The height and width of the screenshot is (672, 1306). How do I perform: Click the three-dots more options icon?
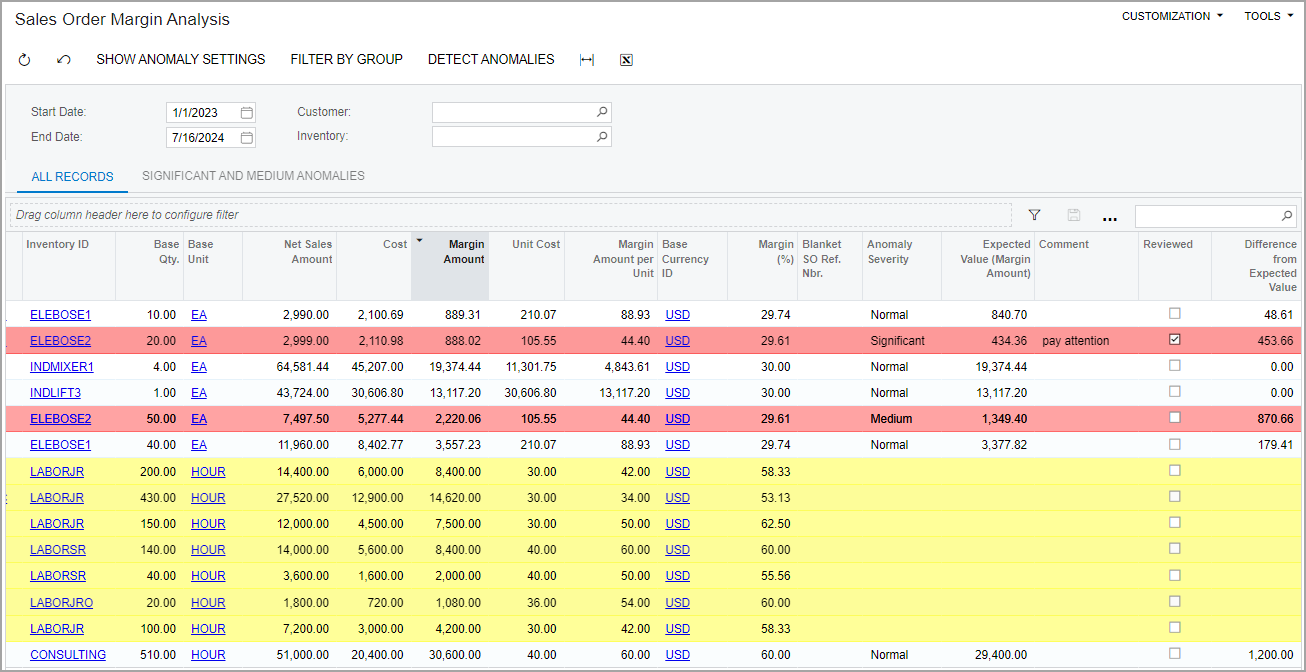pos(1109,216)
